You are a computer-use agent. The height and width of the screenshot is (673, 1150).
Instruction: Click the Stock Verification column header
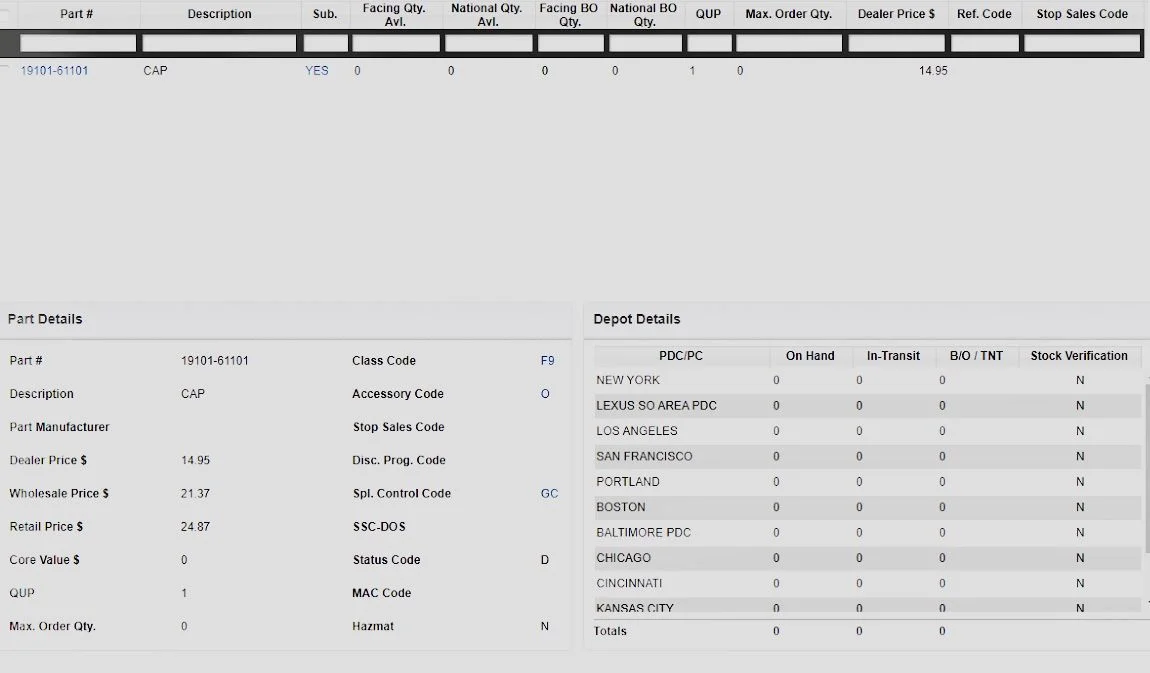tap(1078, 356)
